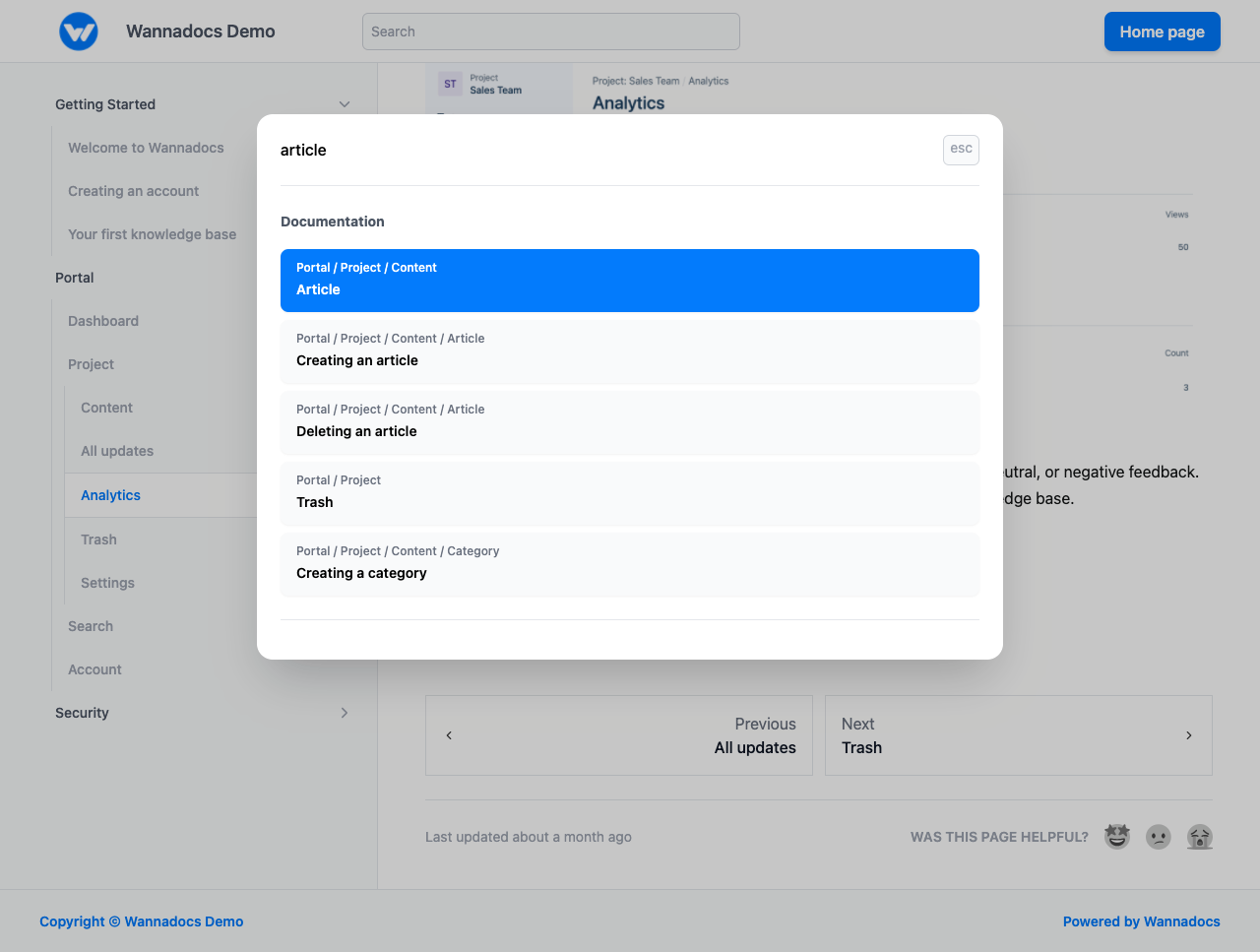This screenshot has height=952, width=1260.
Task: Open Your first knowledge base page
Action: tap(152, 234)
